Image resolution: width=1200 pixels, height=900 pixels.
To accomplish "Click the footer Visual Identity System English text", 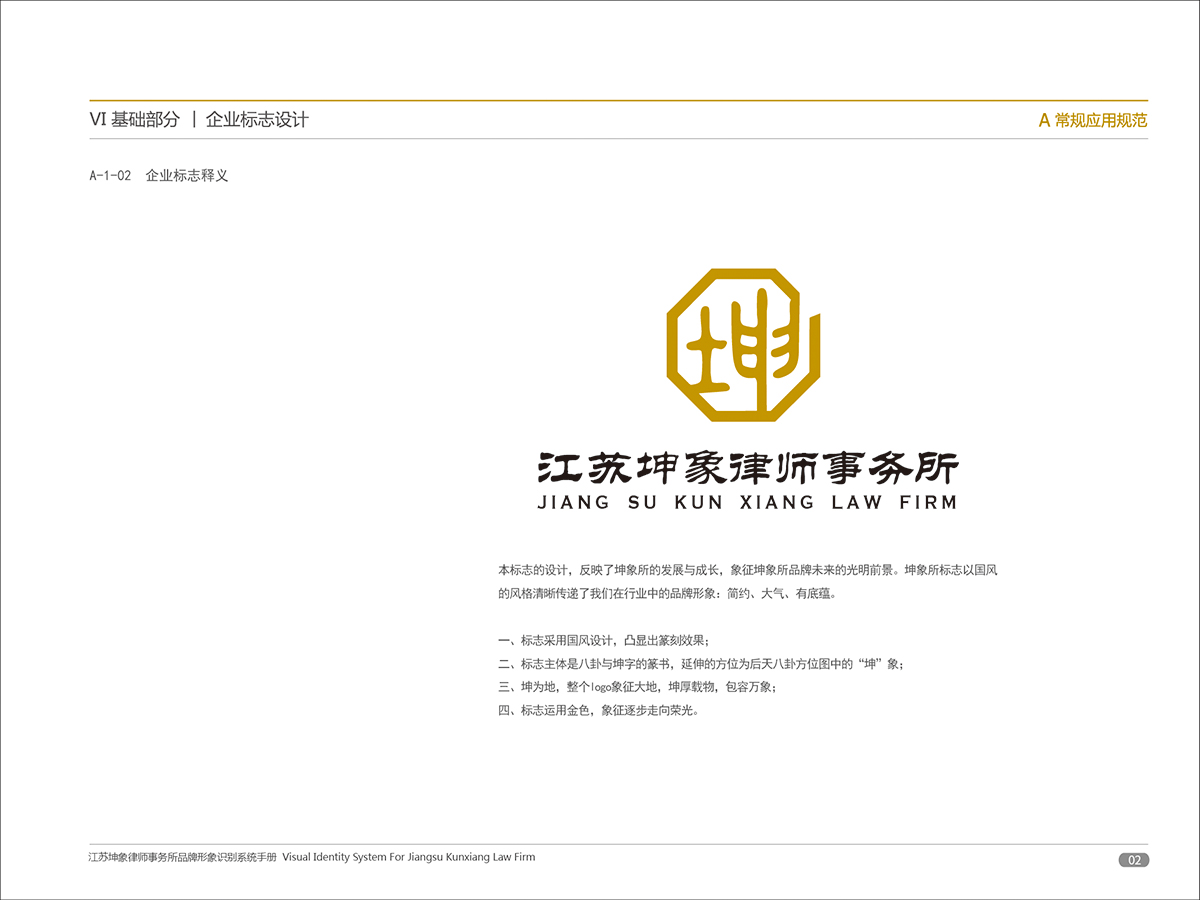I will 408,857.
